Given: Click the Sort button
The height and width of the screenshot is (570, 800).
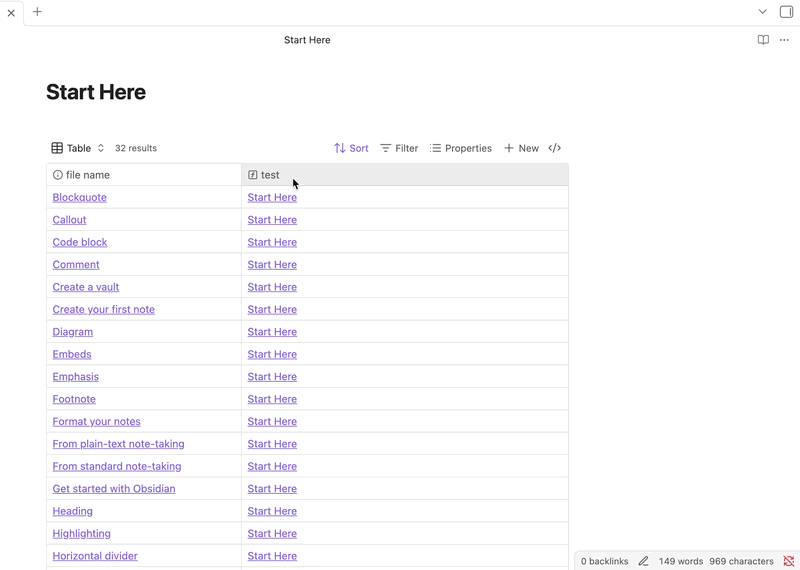Looking at the screenshot, I should 351,148.
